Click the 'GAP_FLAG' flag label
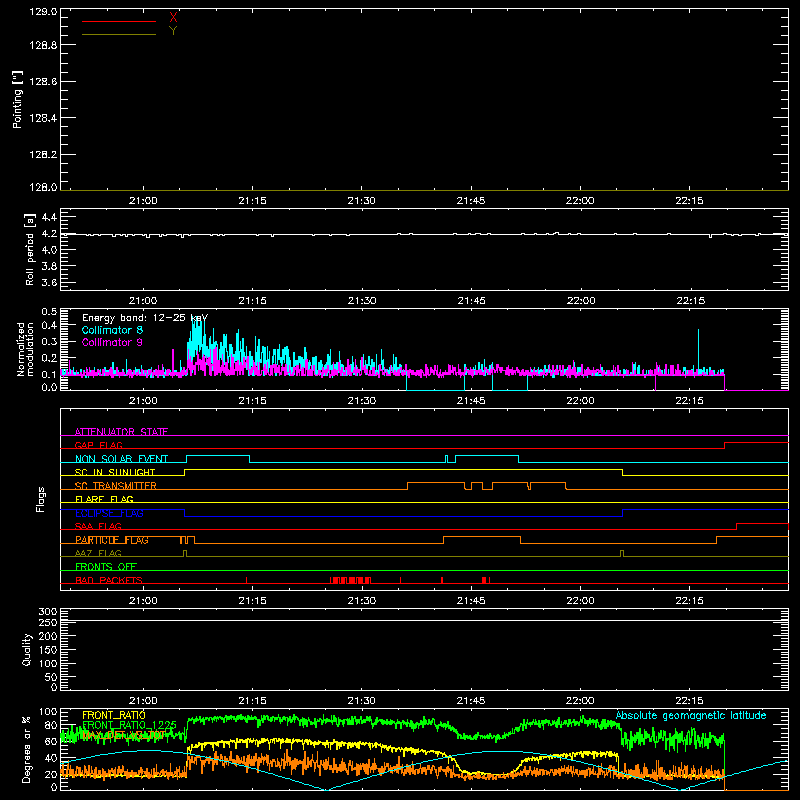 (98, 445)
